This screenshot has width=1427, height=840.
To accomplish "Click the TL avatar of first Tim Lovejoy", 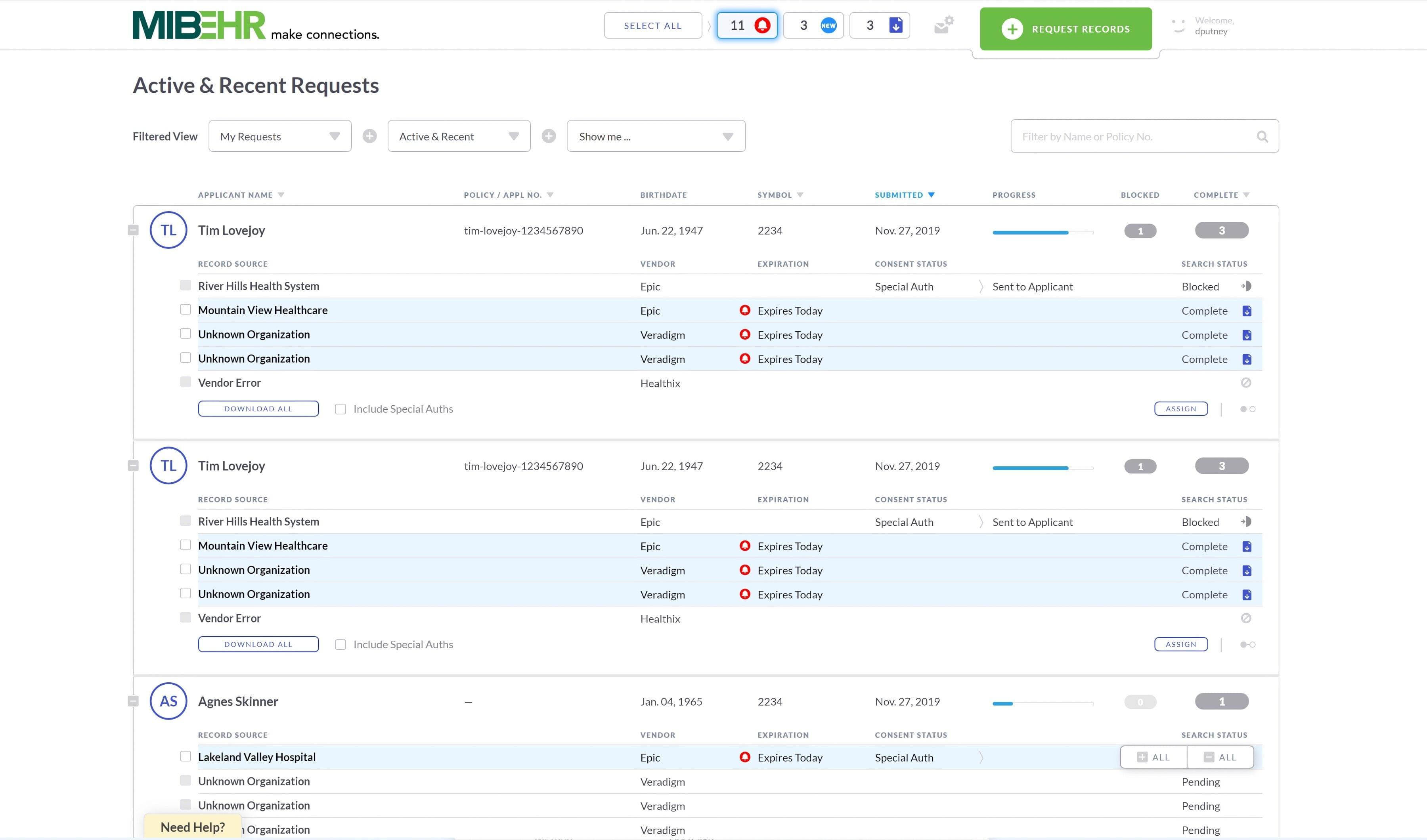I will (168, 230).
